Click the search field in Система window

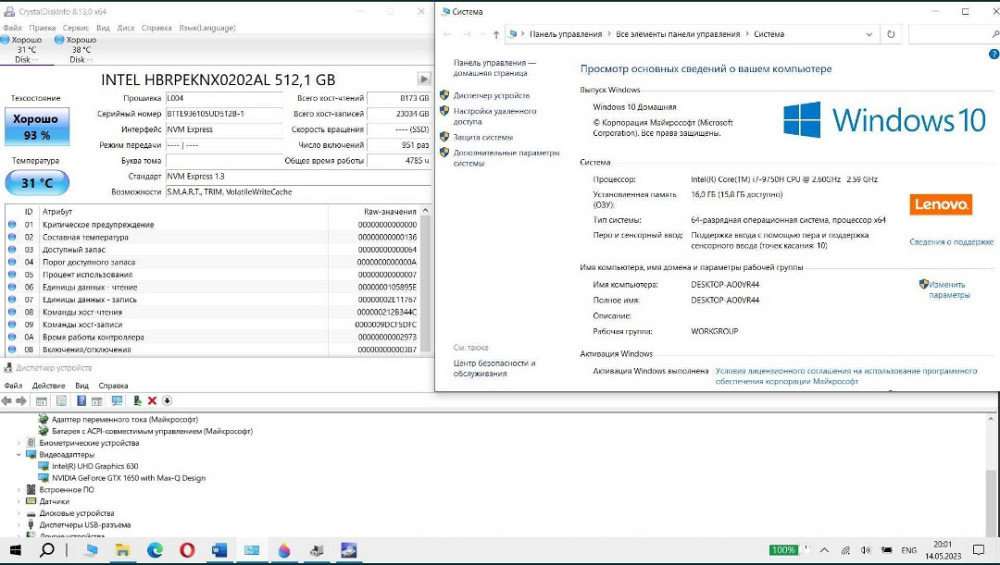(952, 34)
